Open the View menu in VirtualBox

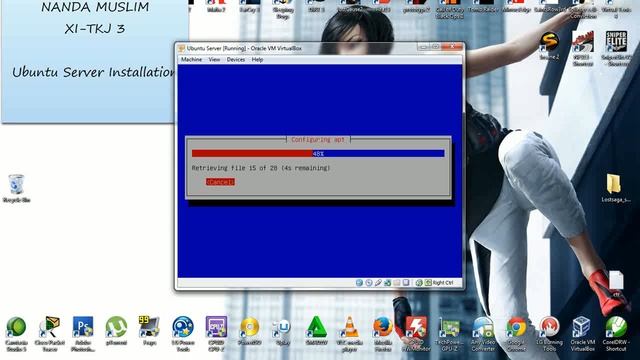coord(214,60)
